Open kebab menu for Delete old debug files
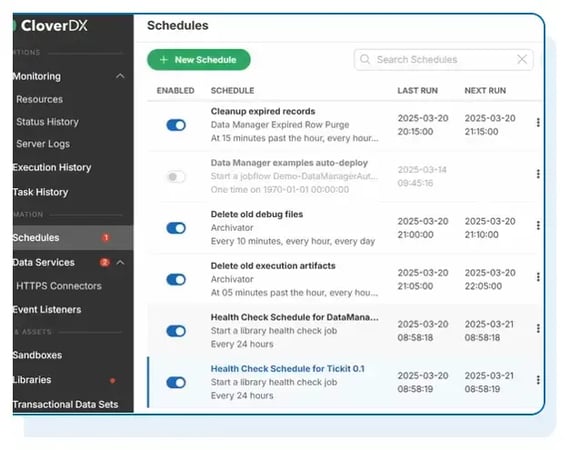570x450 pixels. pos(538,225)
